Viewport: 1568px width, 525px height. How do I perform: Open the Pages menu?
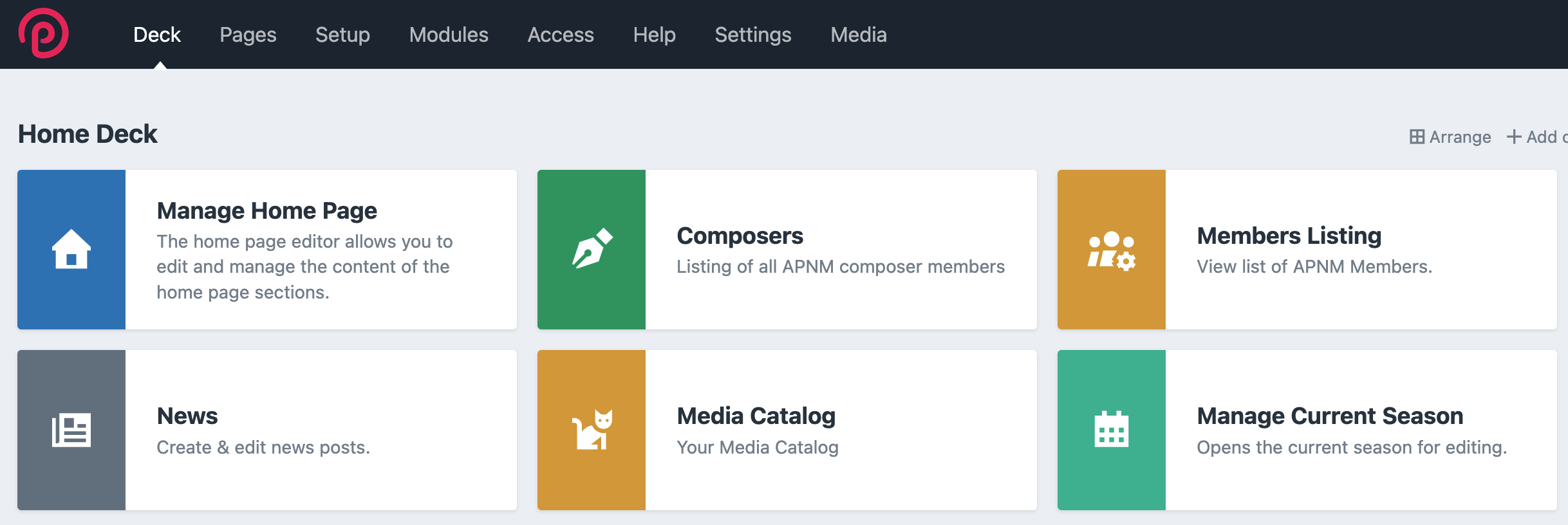248,35
